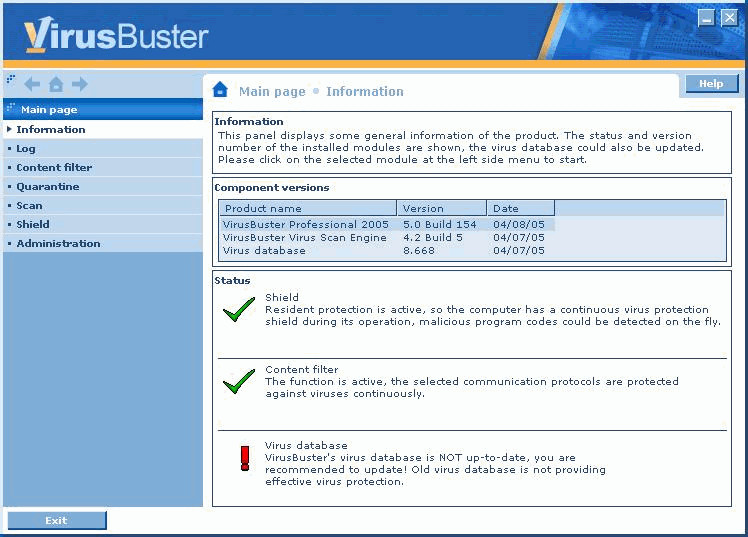Click the Component versions heading
Viewport: 748px width, 537px height.
point(272,187)
